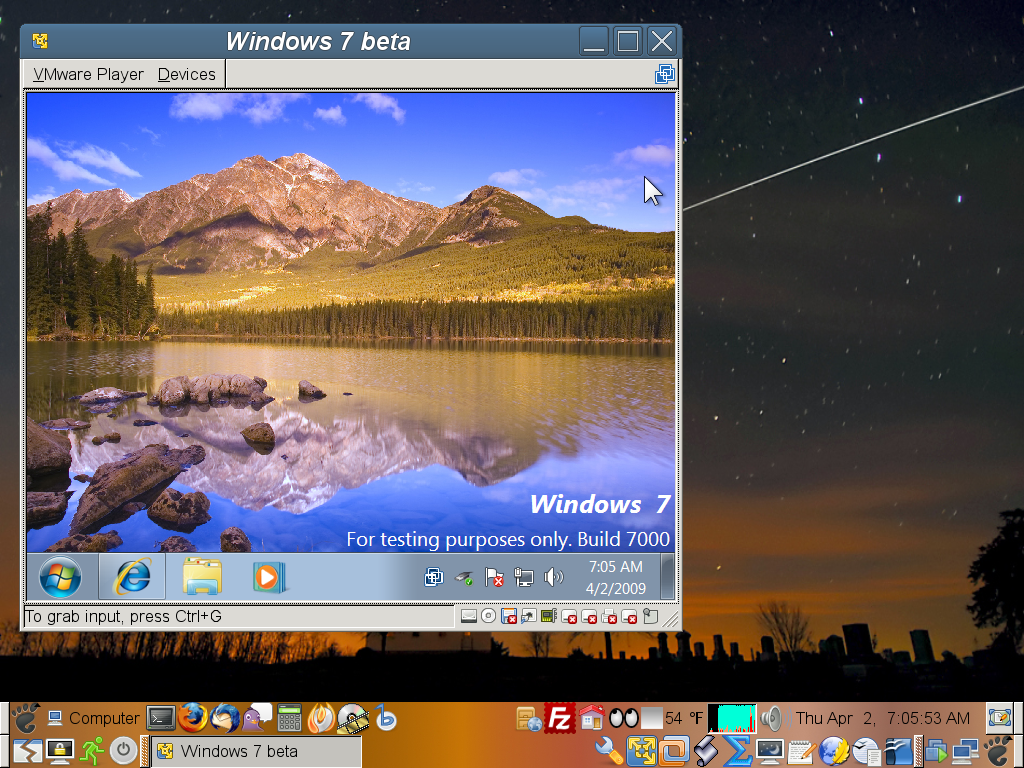Toggle the floppy drive device connection icon

pyautogui.click(x=508, y=616)
